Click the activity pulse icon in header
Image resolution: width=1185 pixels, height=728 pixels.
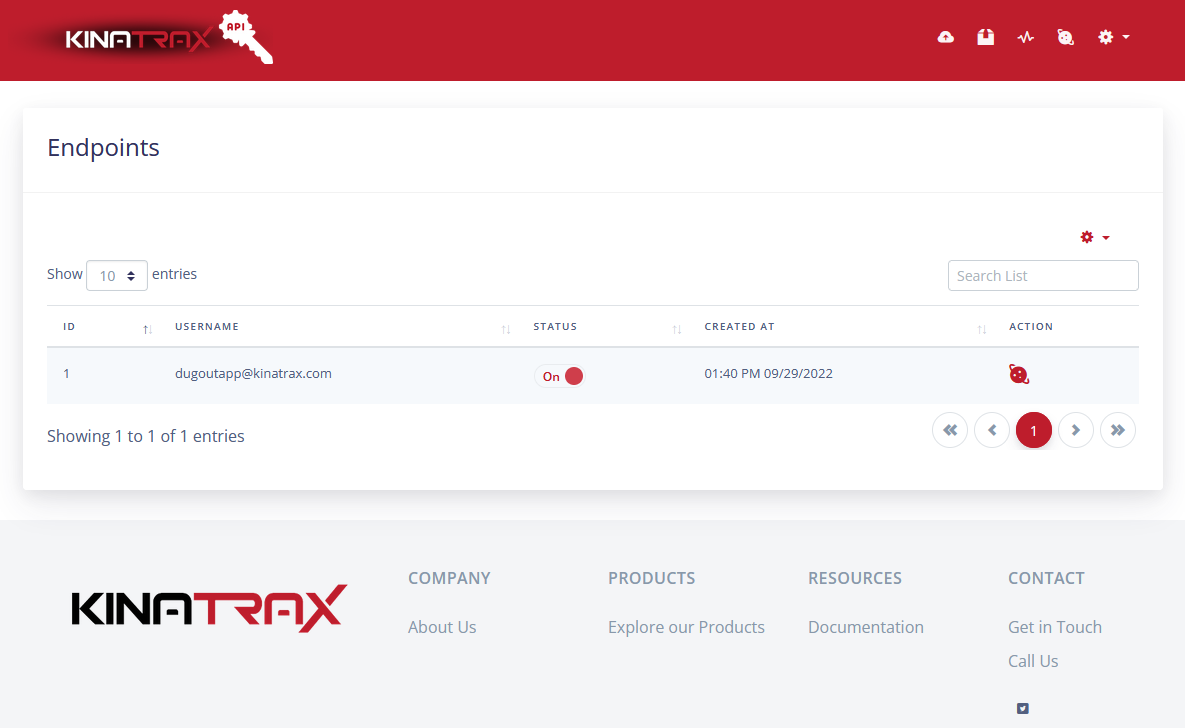click(1025, 37)
